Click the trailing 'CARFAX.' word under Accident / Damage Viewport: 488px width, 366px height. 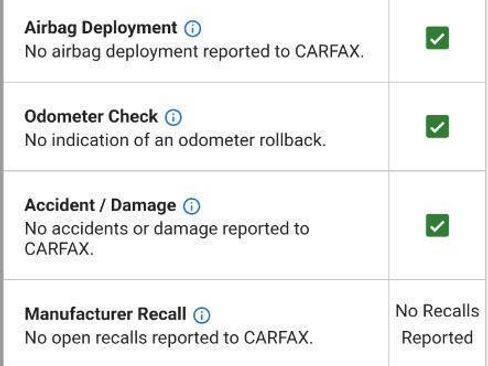coord(59,249)
